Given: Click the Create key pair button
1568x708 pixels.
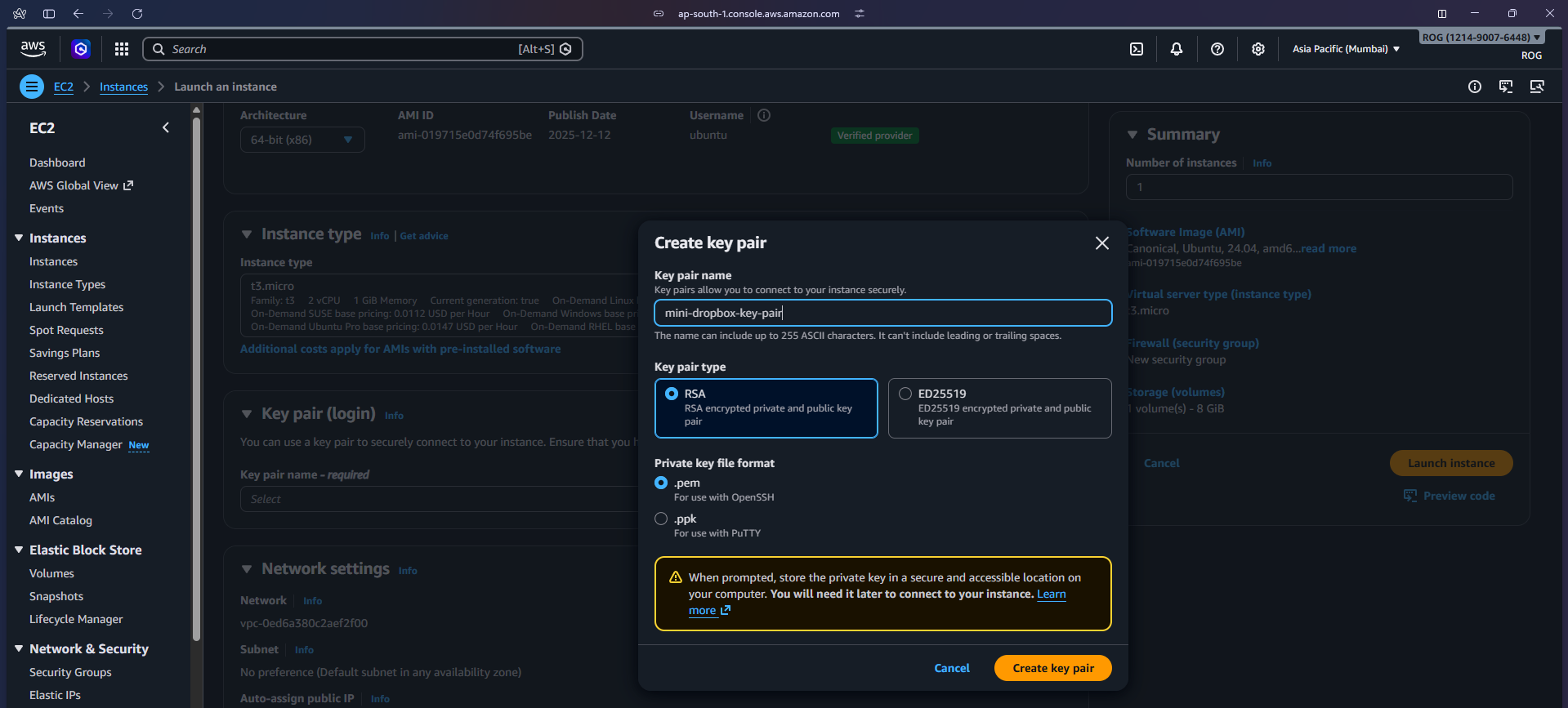Looking at the screenshot, I should (1052, 668).
